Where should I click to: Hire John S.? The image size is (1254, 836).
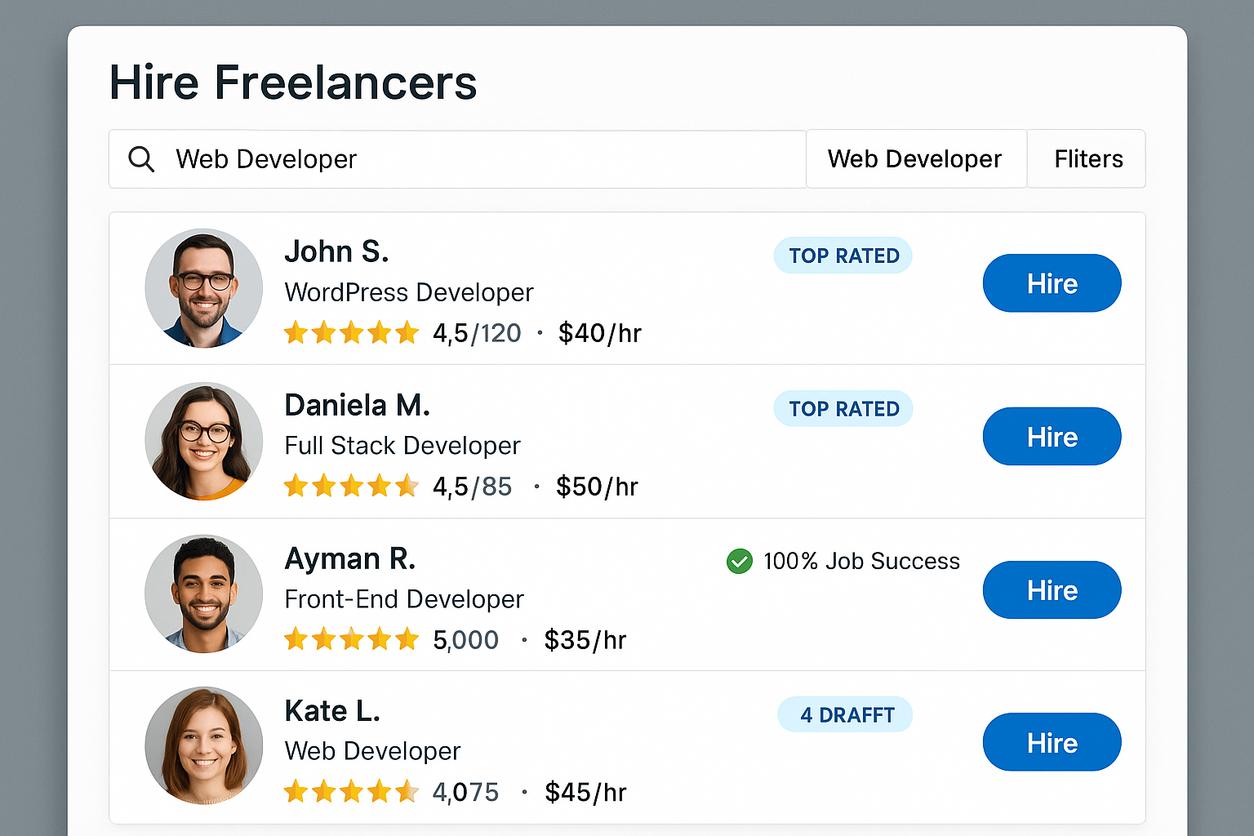(1051, 284)
